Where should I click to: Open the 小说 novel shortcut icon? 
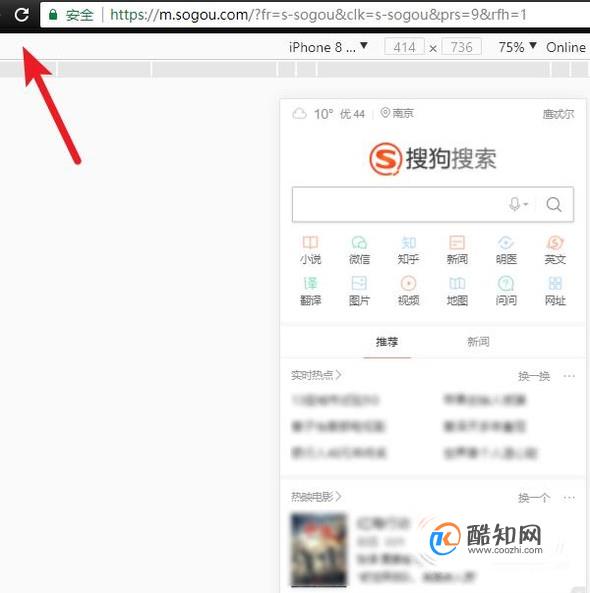point(311,250)
